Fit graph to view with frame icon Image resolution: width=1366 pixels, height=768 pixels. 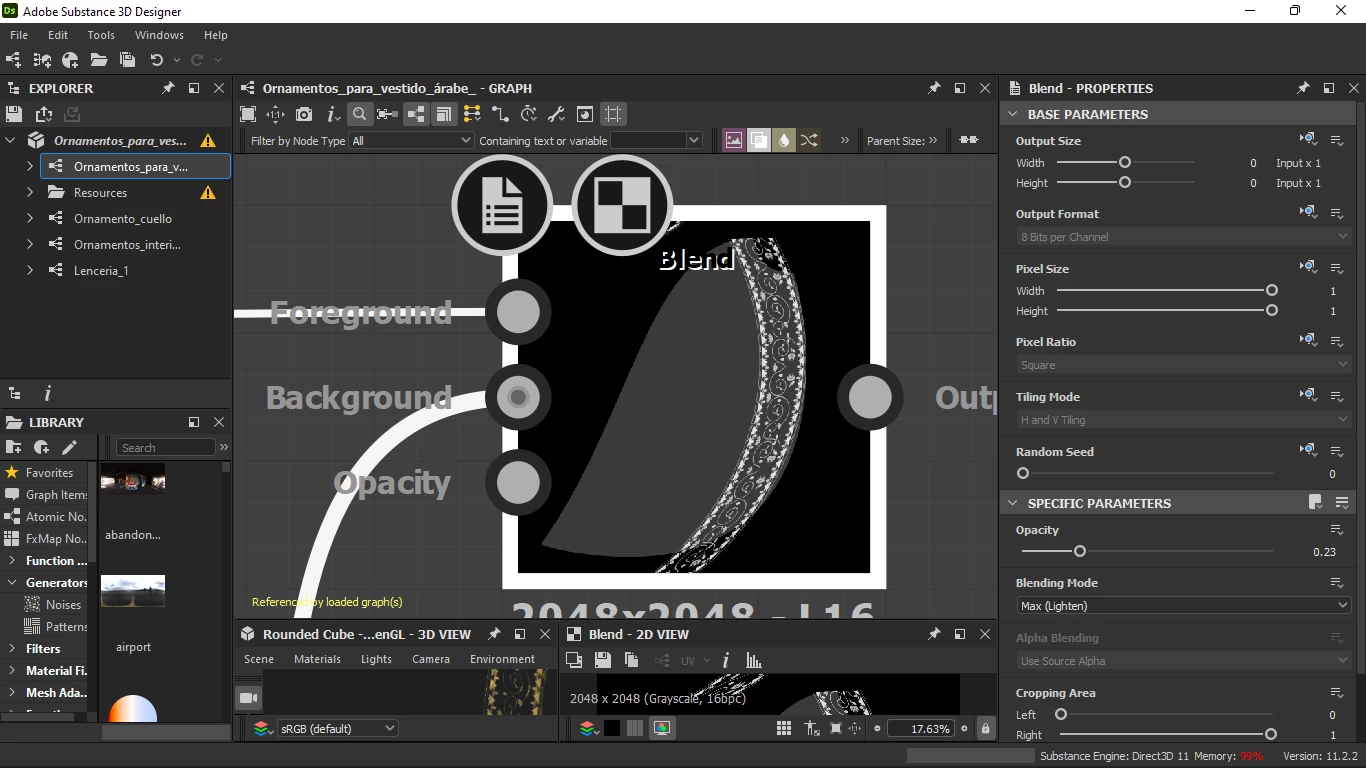point(248,114)
